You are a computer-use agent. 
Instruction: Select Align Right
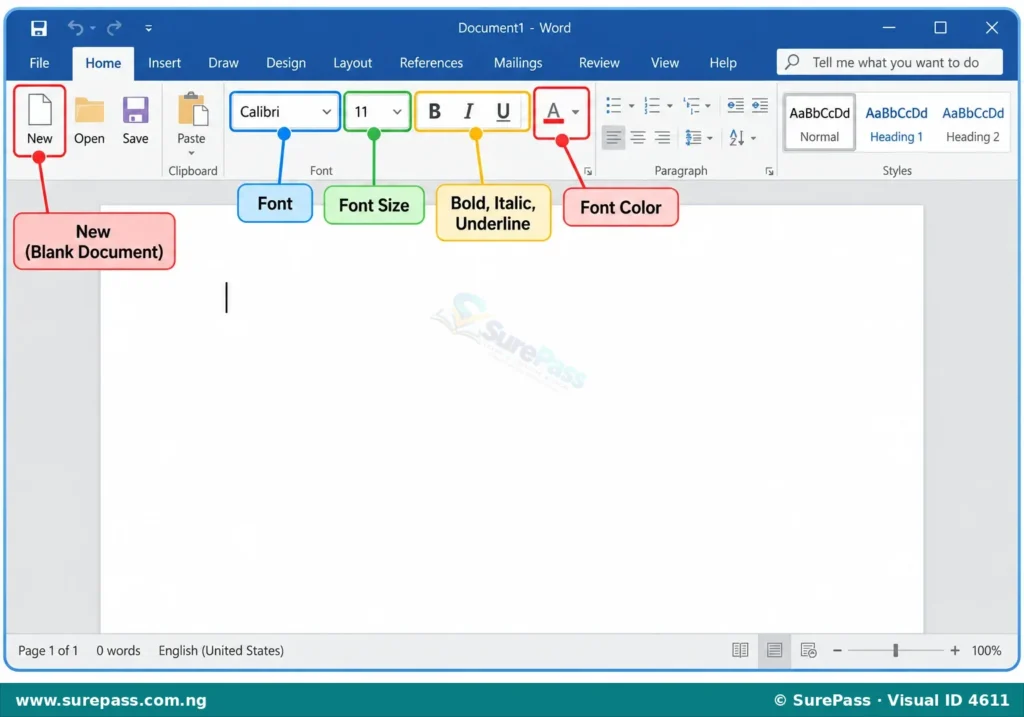point(662,137)
